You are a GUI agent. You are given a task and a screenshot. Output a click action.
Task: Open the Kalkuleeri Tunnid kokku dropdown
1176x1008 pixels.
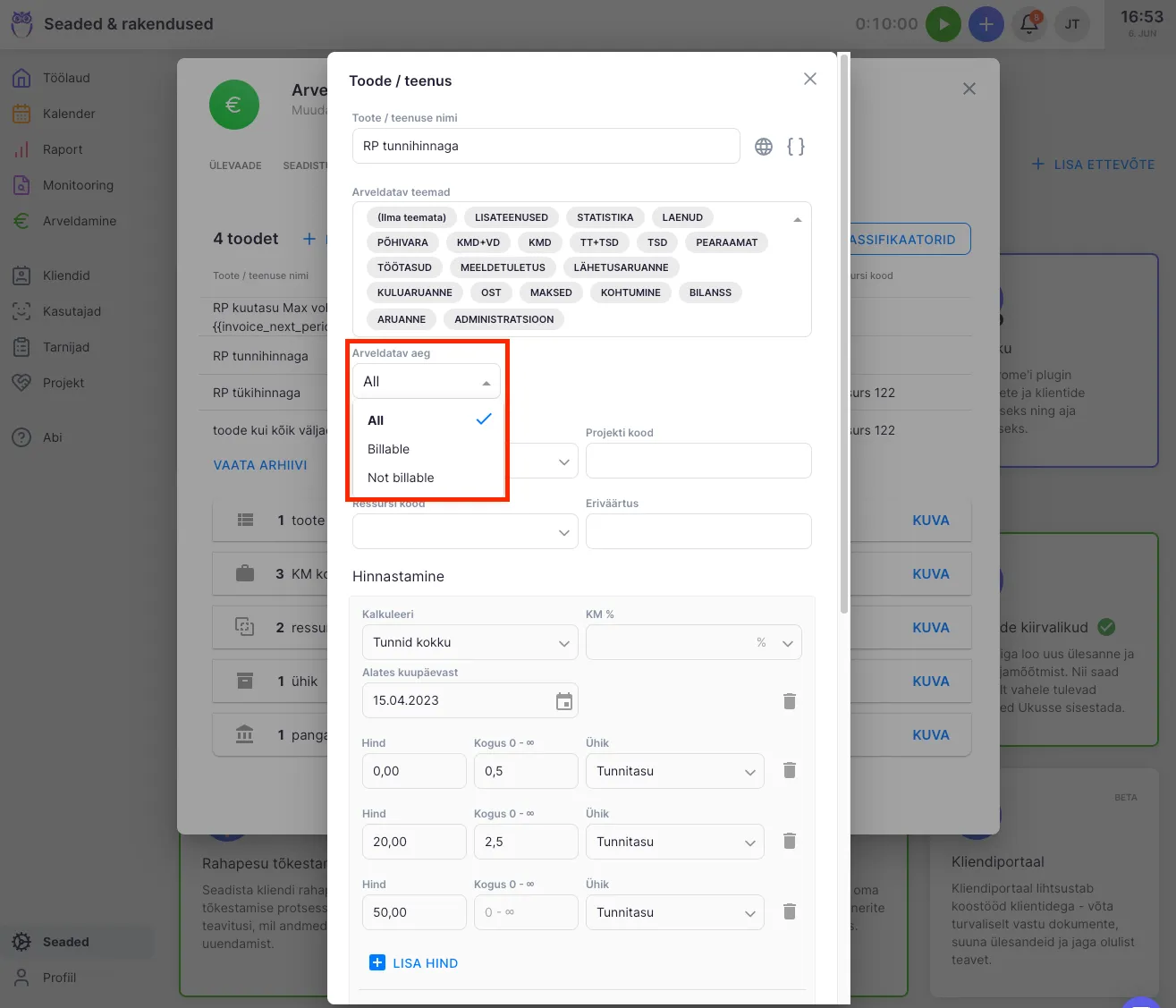click(470, 642)
